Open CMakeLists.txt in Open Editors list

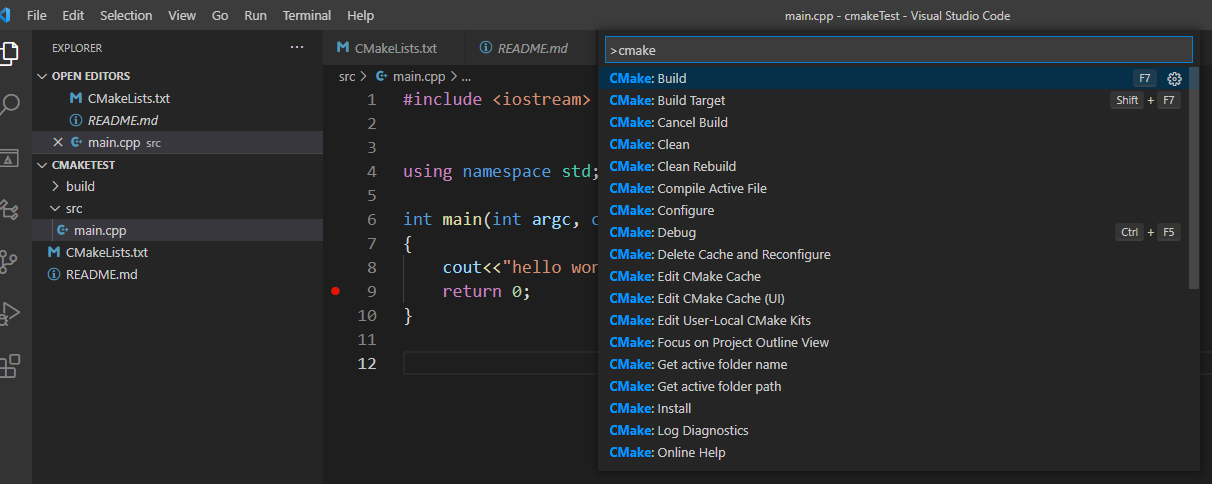click(x=177, y=98)
